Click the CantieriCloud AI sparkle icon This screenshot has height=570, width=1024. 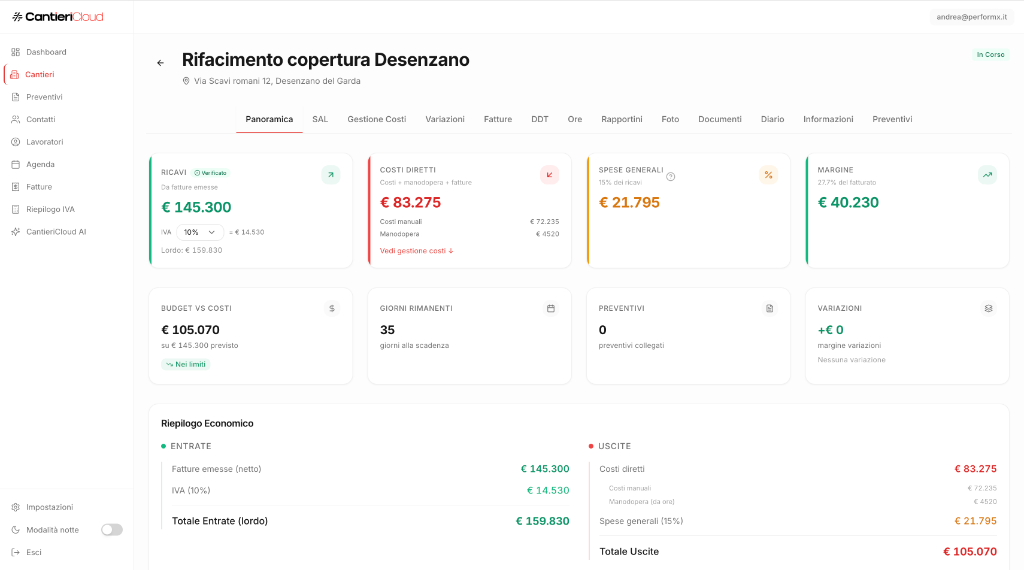(16, 232)
